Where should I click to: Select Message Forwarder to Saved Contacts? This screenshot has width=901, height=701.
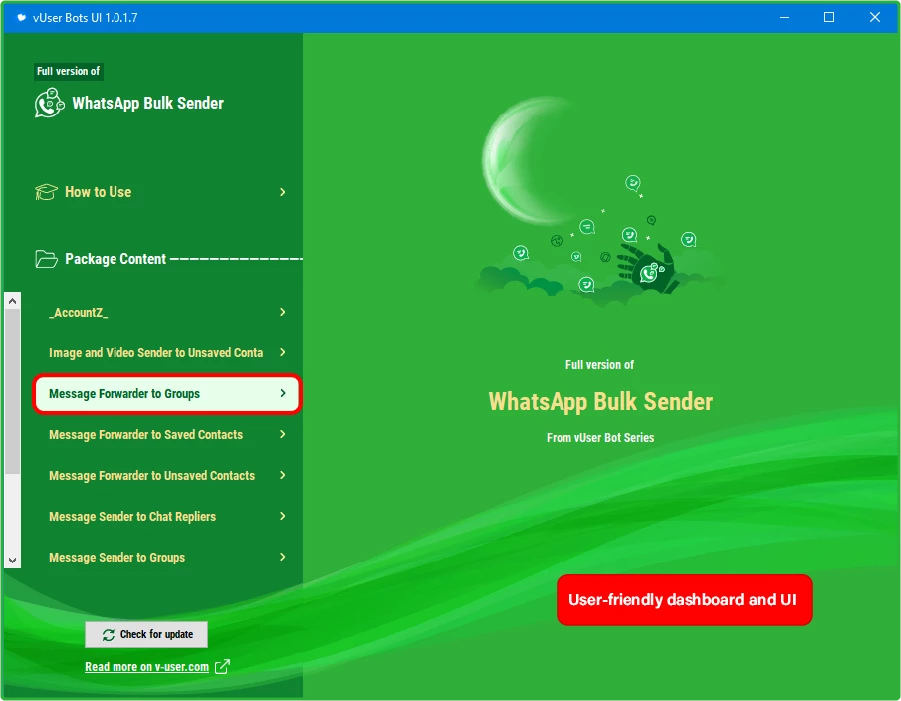[x=168, y=434]
